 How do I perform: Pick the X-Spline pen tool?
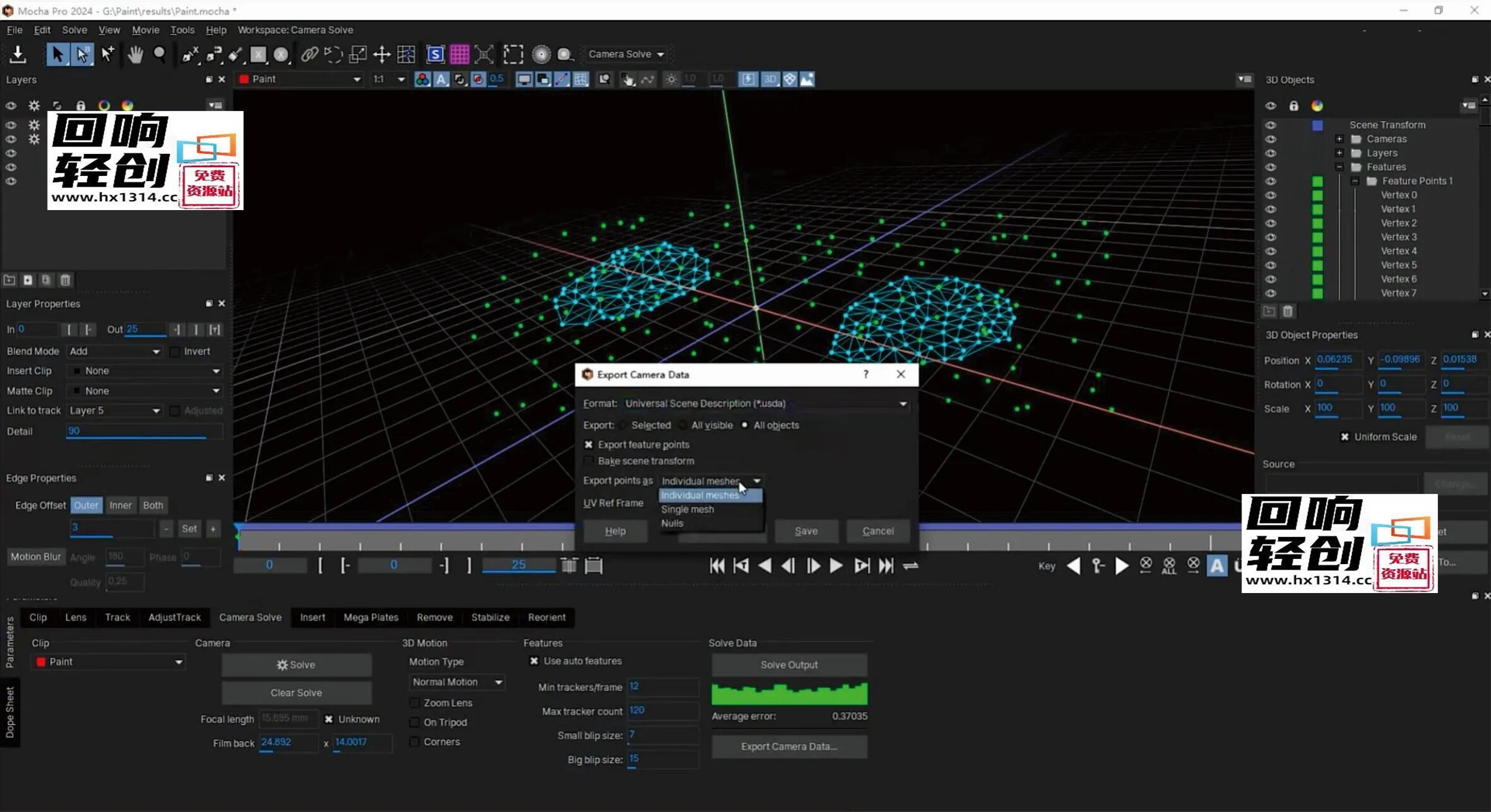point(189,54)
